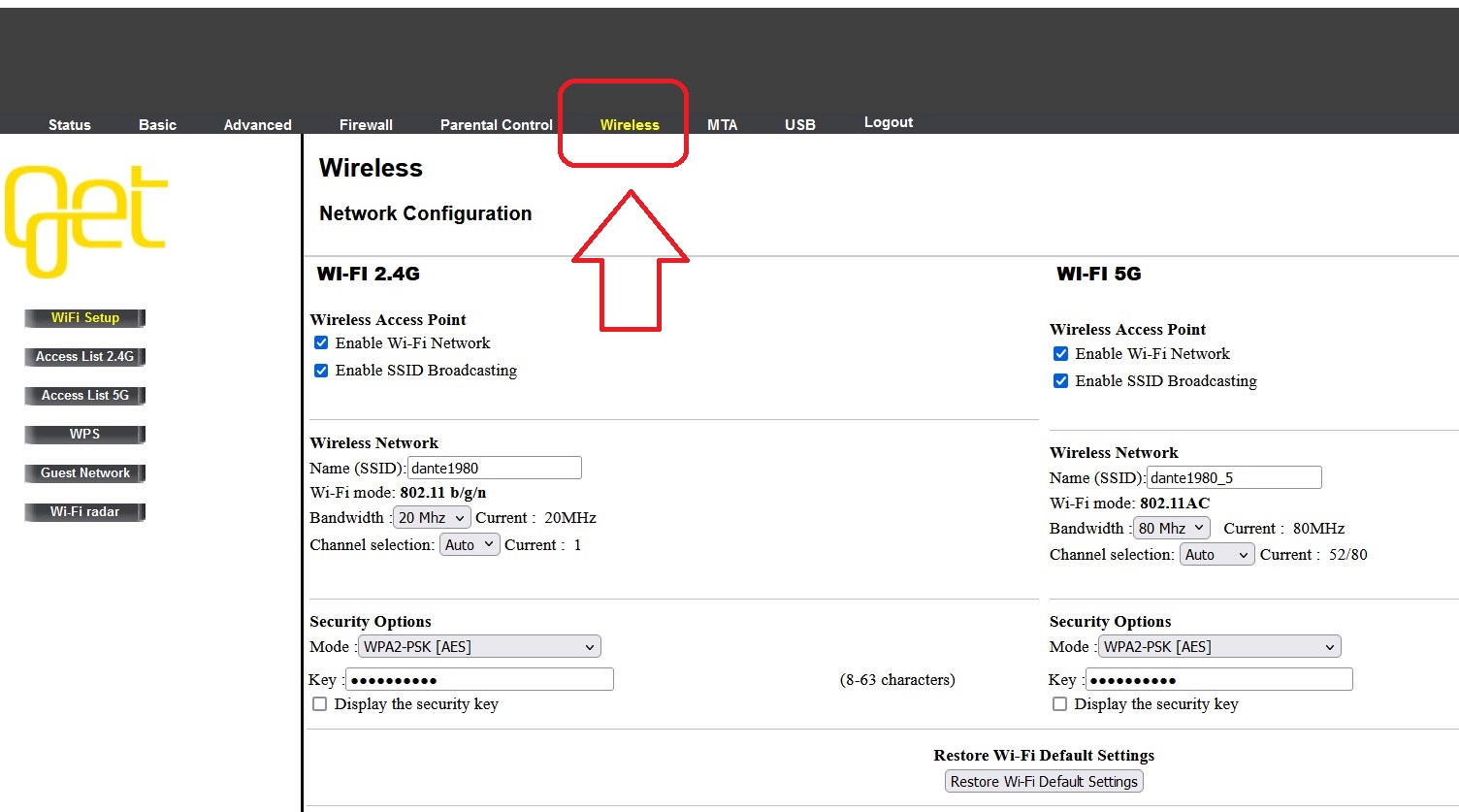Screen dimensions: 1459x812
Task: Go to the WPS settings page
Action: [x=85, y=435]
